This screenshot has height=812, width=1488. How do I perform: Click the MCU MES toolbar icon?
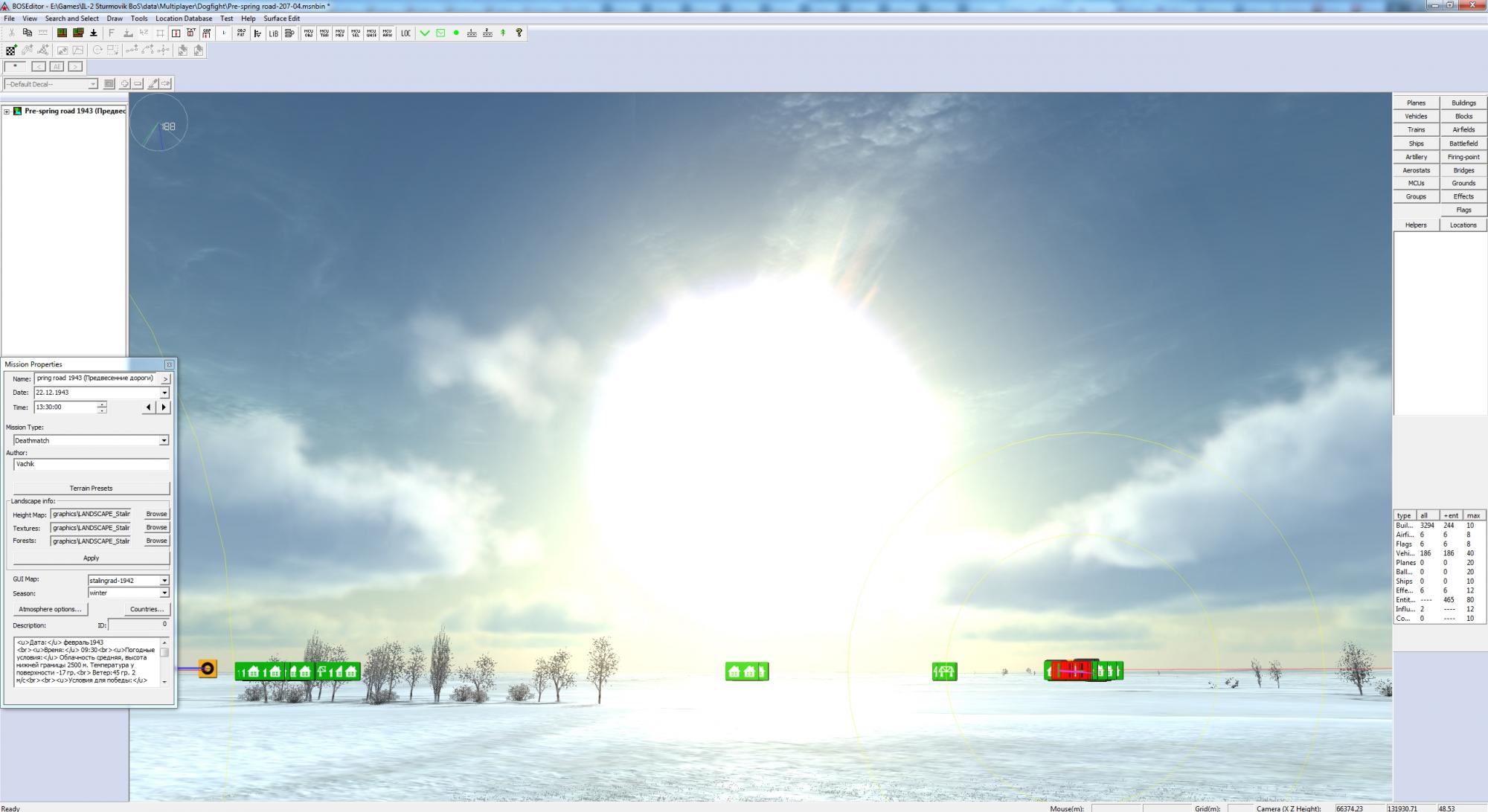click(340, 33)
